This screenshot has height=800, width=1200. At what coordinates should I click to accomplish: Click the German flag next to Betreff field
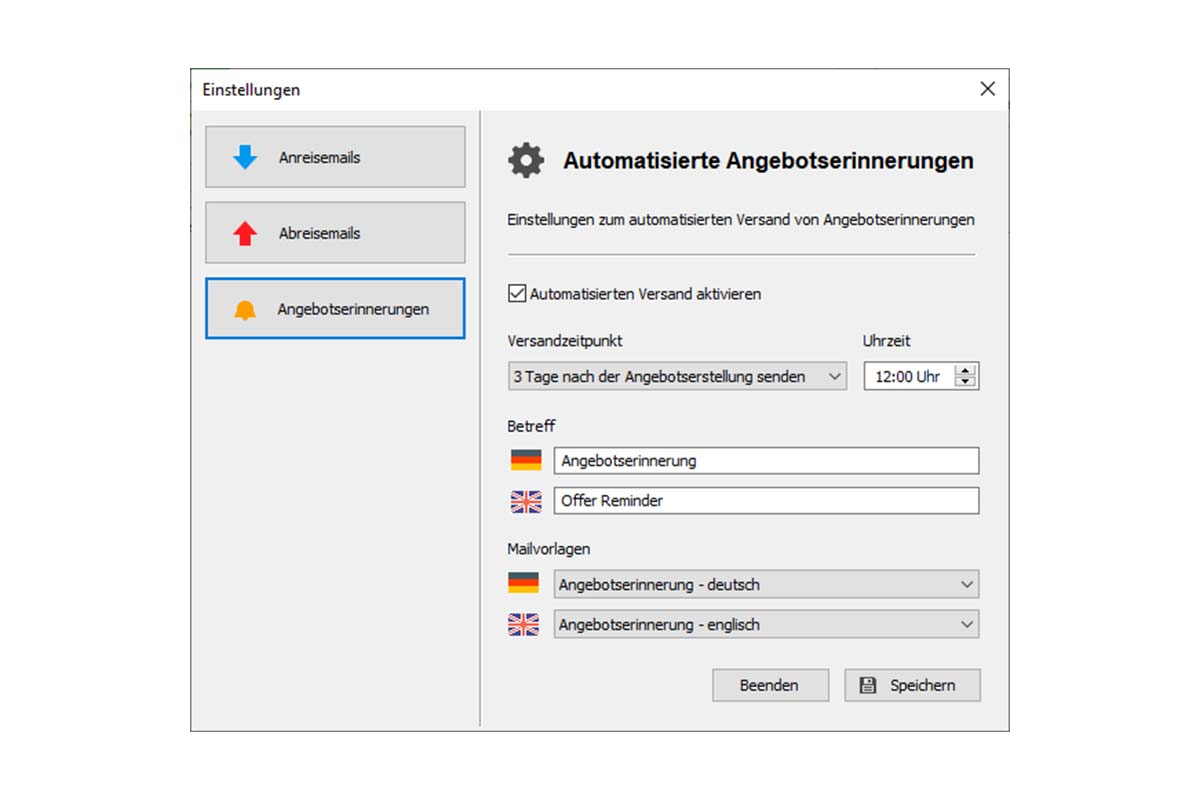(526, 461)
